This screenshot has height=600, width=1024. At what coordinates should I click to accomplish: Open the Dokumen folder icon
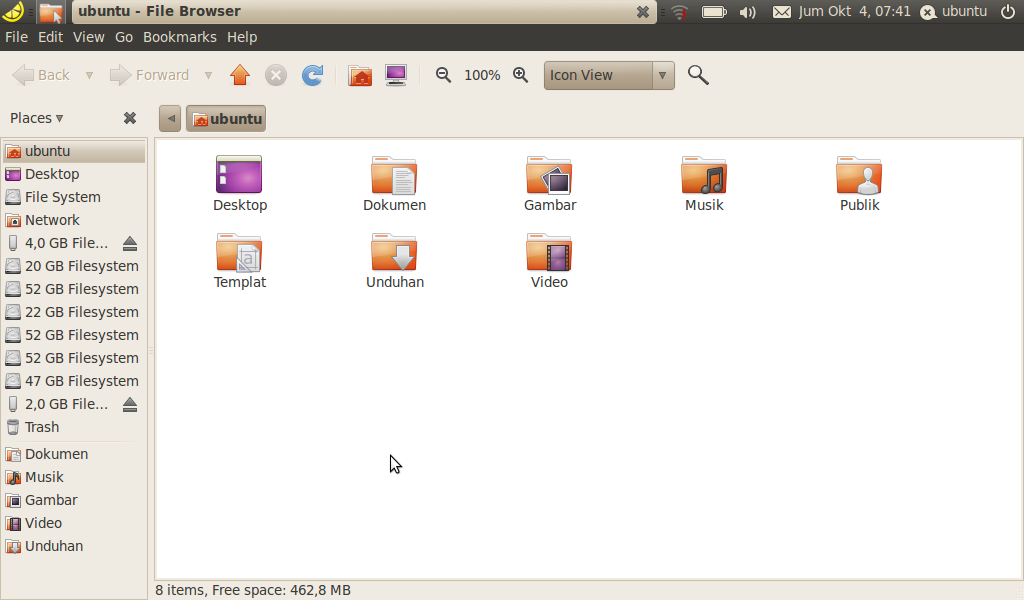pyautogui.click(x=394, y=174)
